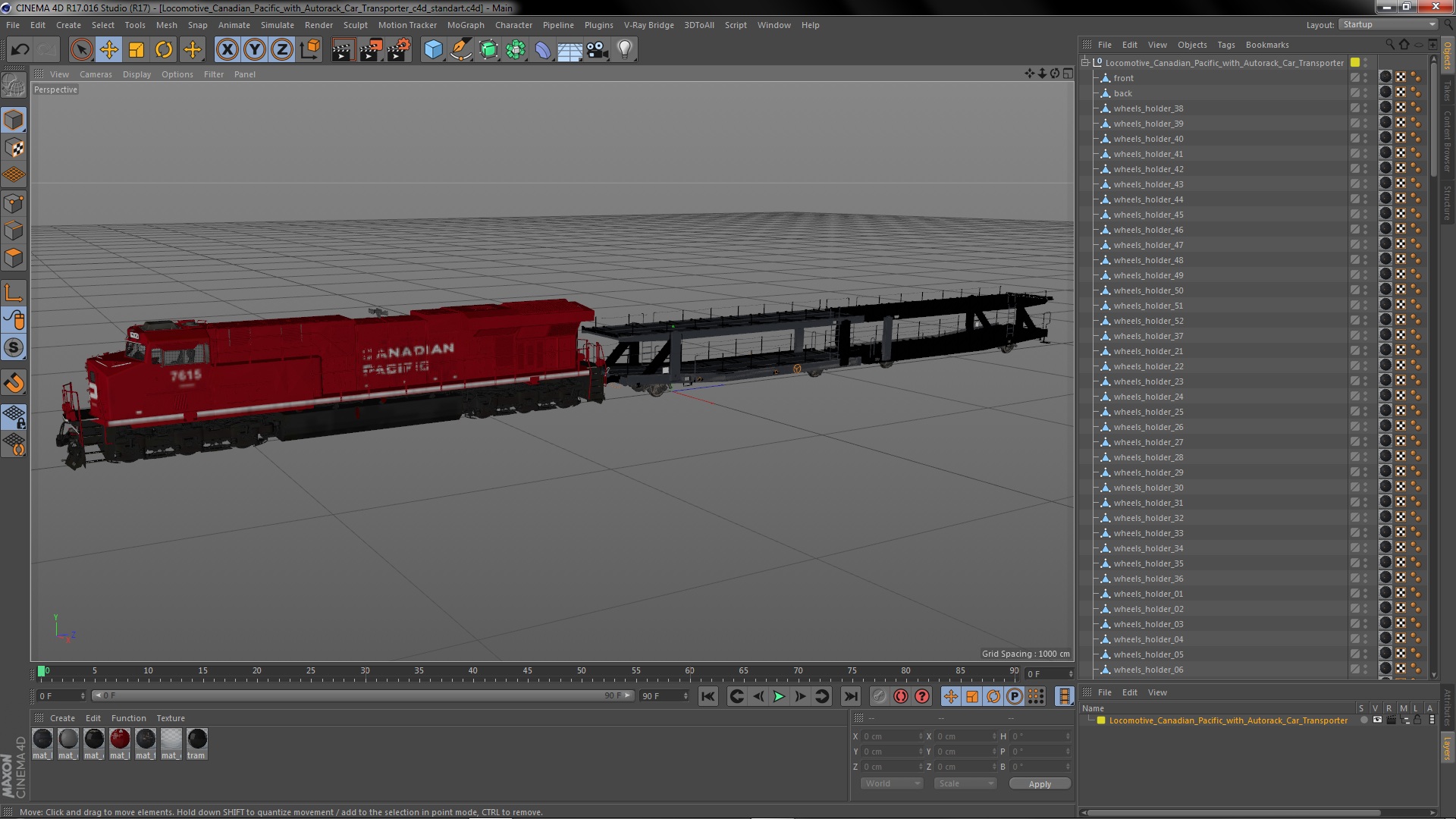Click the mat_i red color swatch
The image size is (1456, 819).
119,739
